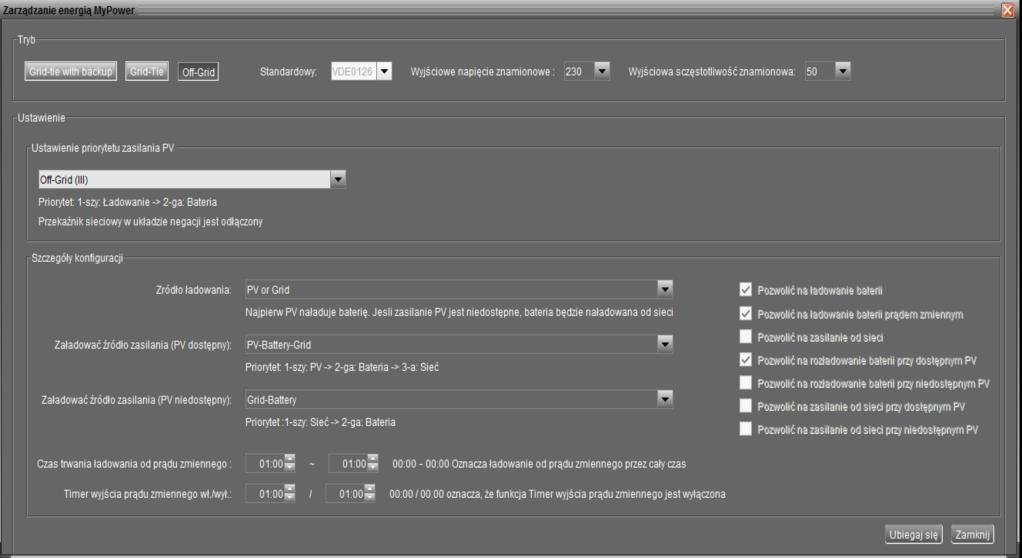Toggle 'Pozwolić na ładowanie baterii' checkbox
The width and height of the screenshot is (1022, 558).
[746, 290]
